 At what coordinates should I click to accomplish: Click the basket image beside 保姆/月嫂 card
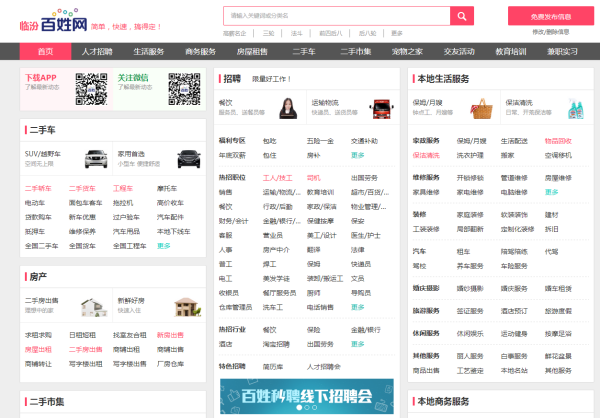click(x=482, y=109)
